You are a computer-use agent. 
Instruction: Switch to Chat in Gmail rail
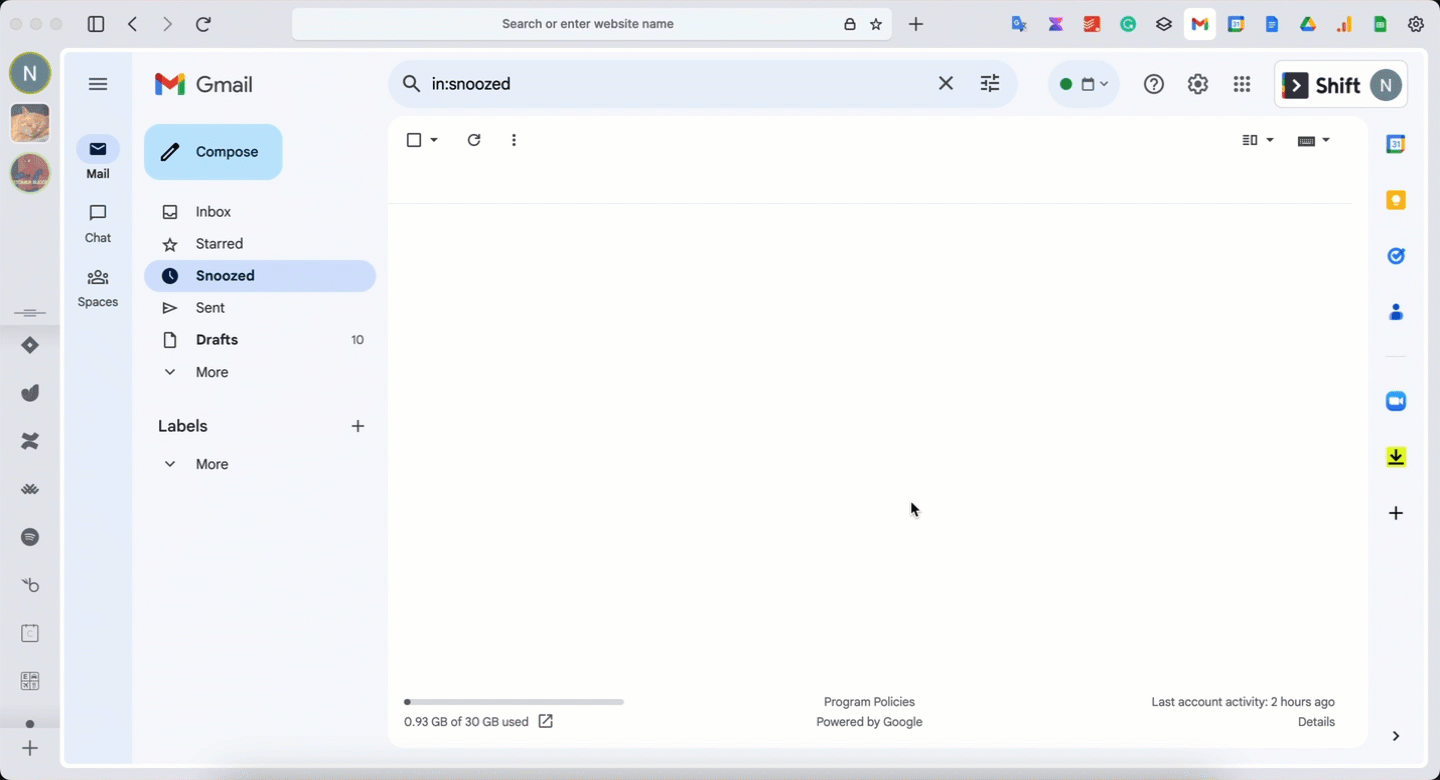(x=98, y=223)
